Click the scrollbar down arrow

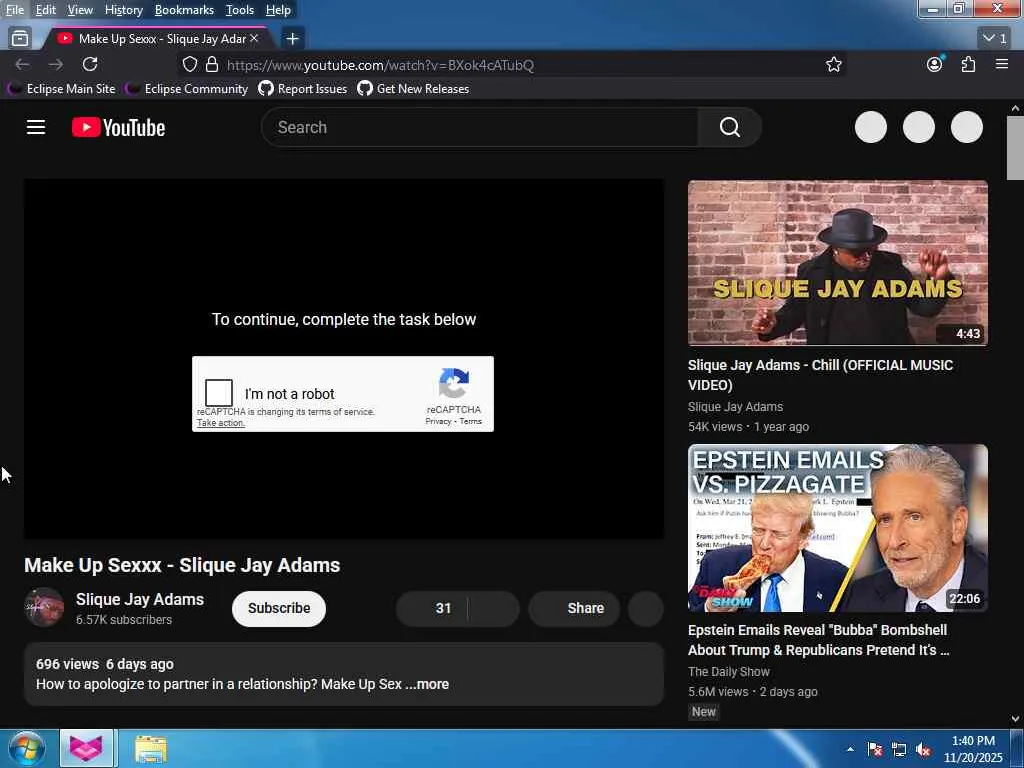pyautogui.click(x=1015, y=719)
